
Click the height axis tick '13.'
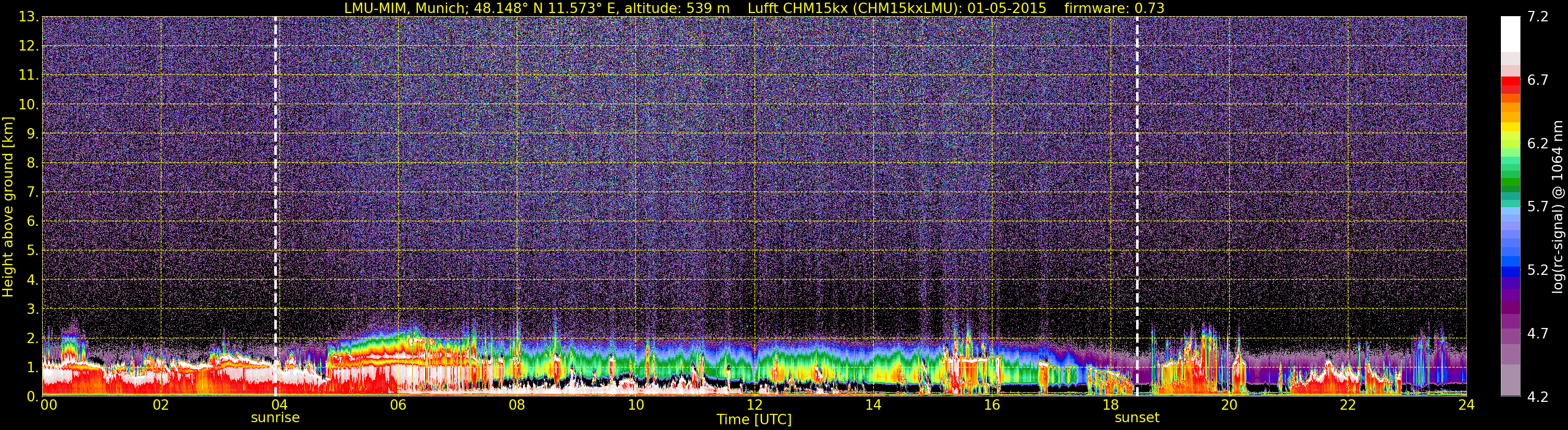(29, 17)
